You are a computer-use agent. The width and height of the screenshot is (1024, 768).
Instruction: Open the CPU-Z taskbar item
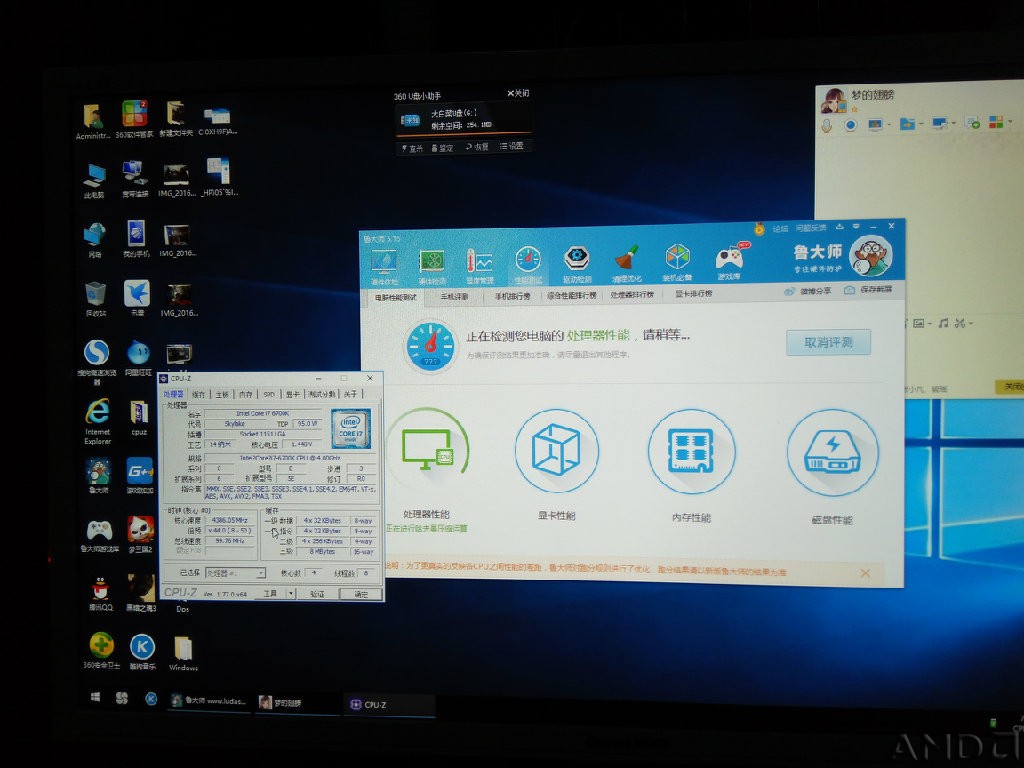(x=389, y=705)
